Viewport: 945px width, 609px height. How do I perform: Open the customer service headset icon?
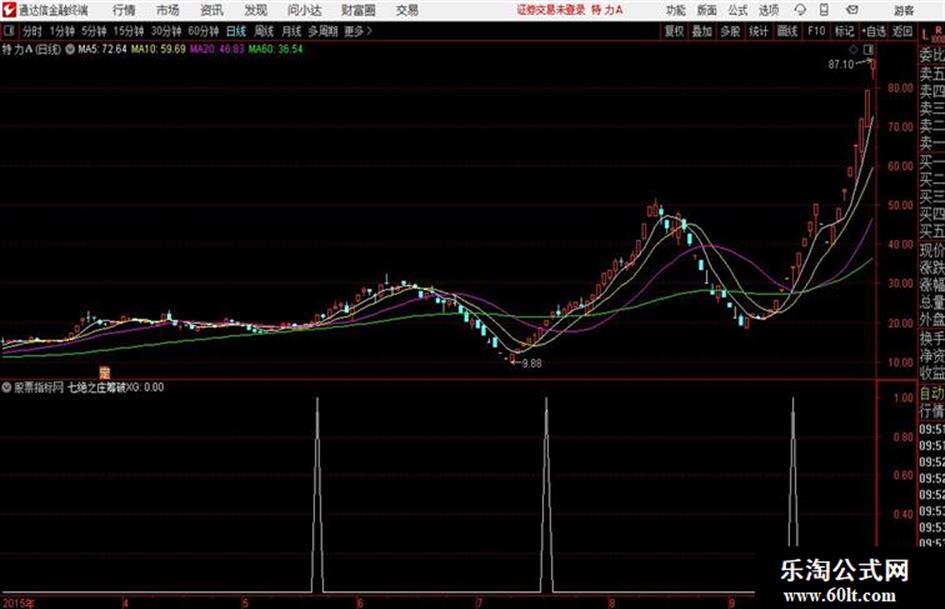(x=800, y=10)
